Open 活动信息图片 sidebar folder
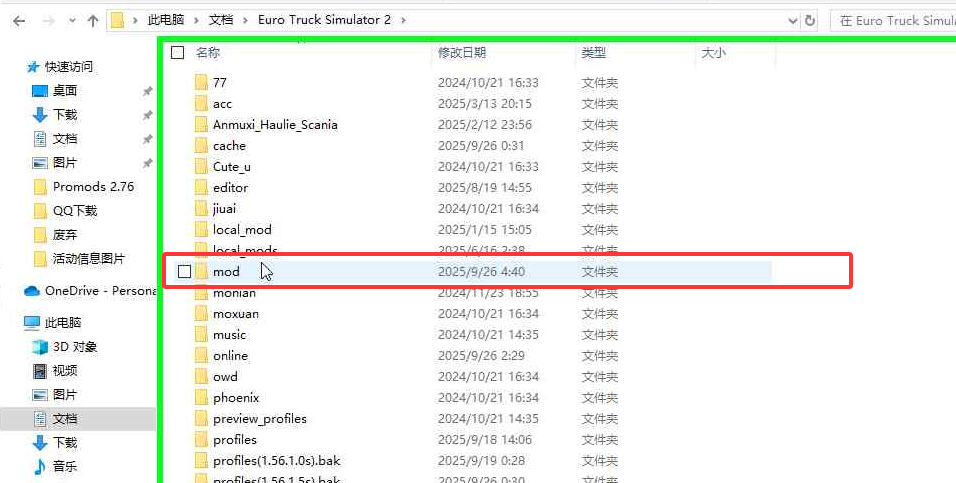Image resolution: width=956 pixels, height=483 pixels. 88,259
